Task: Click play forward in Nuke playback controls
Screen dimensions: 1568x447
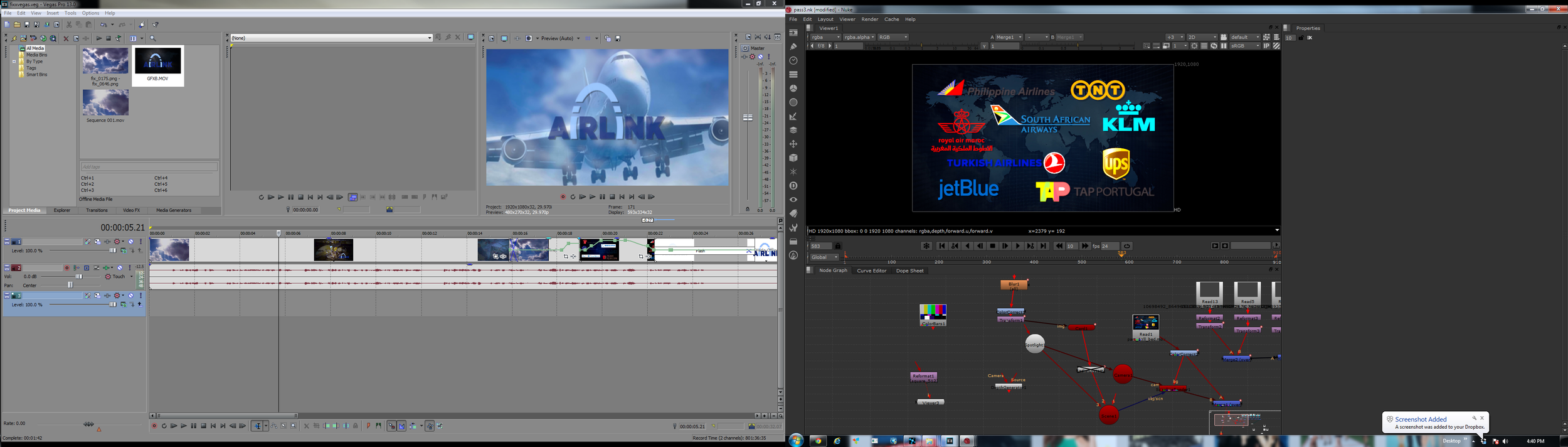Action: (x=1018, y=246)
